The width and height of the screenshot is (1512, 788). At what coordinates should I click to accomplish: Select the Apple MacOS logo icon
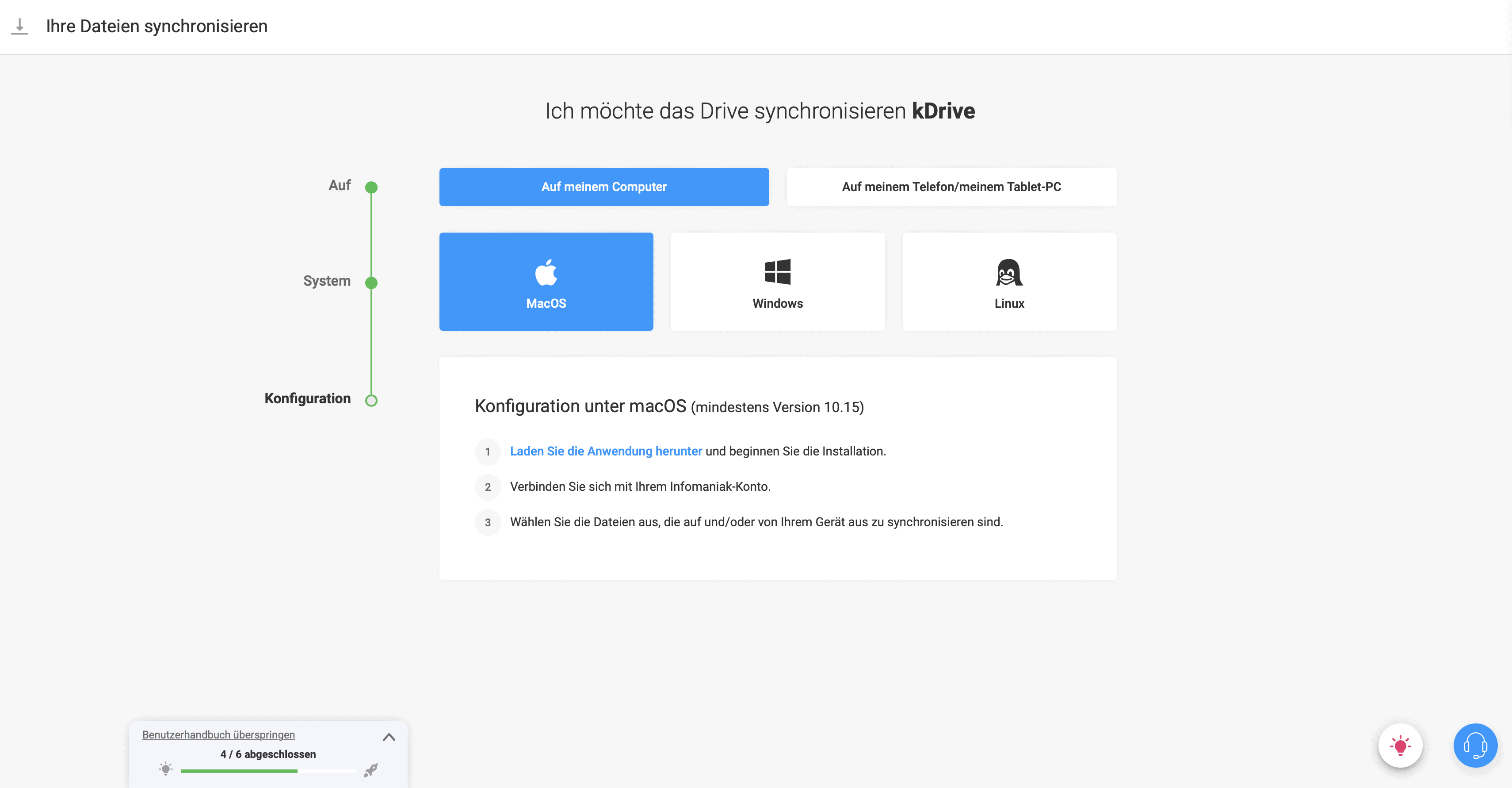coord(546,272)
